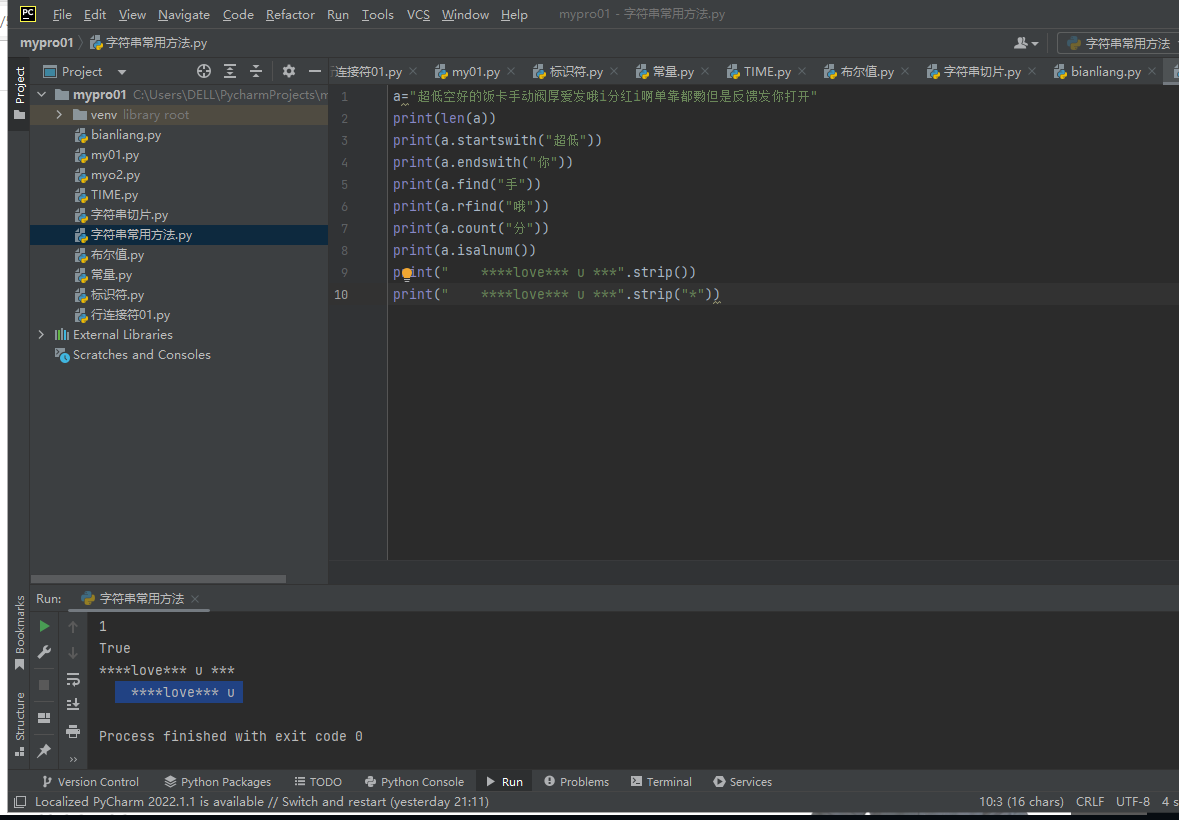
Task: Click CRLF line separator in status bar
Action: [x=1090, y=802]
